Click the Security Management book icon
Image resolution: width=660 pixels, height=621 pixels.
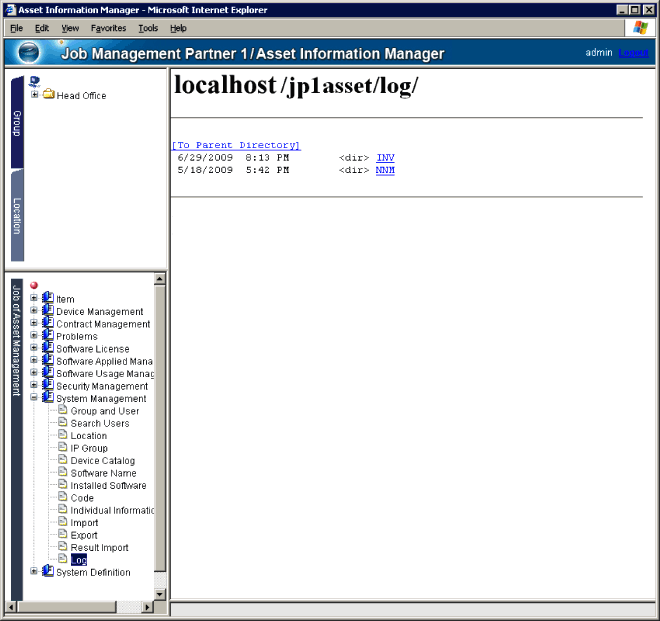[48, 386]
